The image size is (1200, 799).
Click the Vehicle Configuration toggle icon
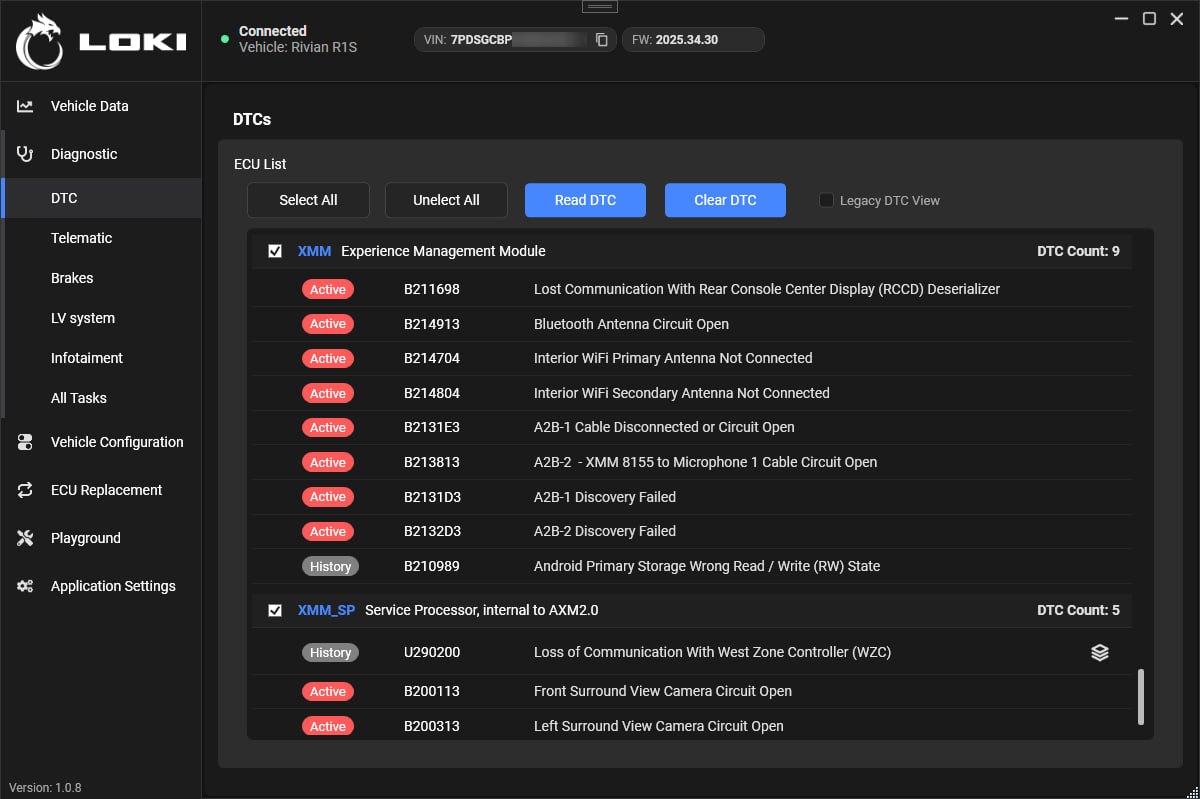[x=25, y=442]
